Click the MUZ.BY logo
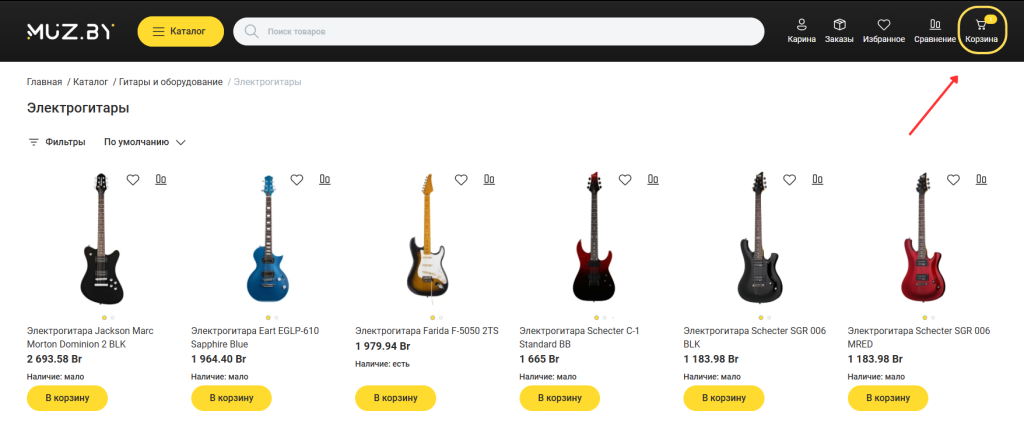Viewport: 1024px width, 432px height. pos(71,31)
